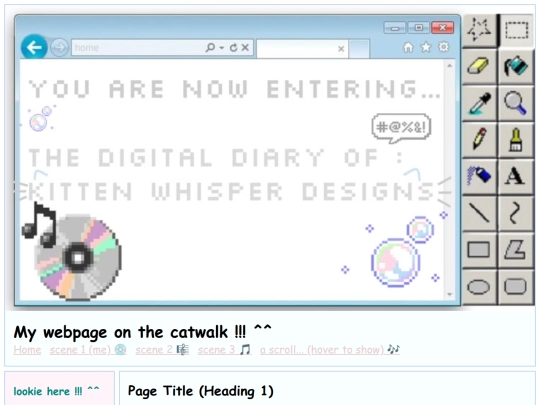
Task: Click the 'lookie here !!! ^^' sidebar heading
Action: [x=56, y=392]
